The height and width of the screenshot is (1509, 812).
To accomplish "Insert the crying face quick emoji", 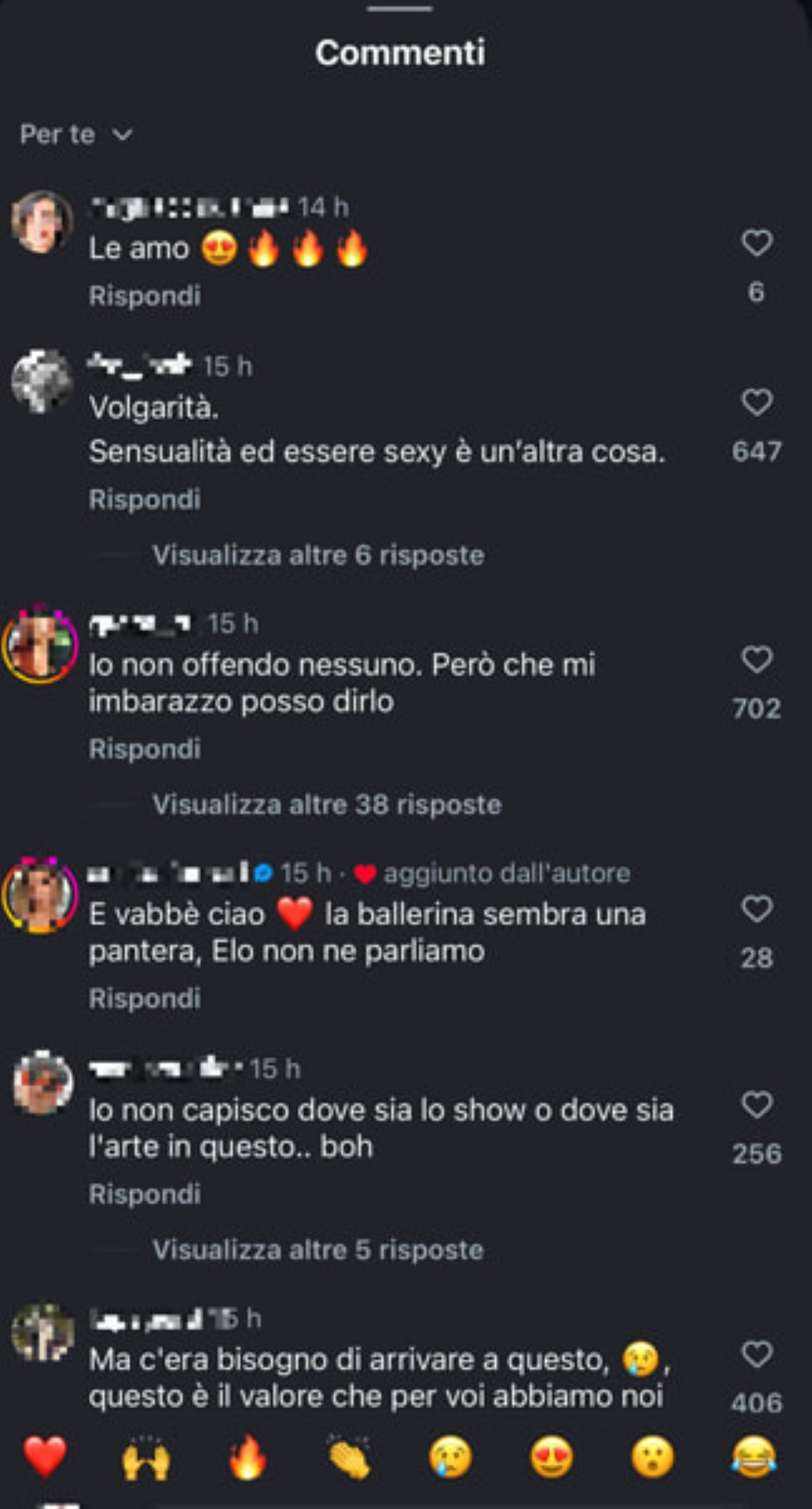I will point(450,1457).
